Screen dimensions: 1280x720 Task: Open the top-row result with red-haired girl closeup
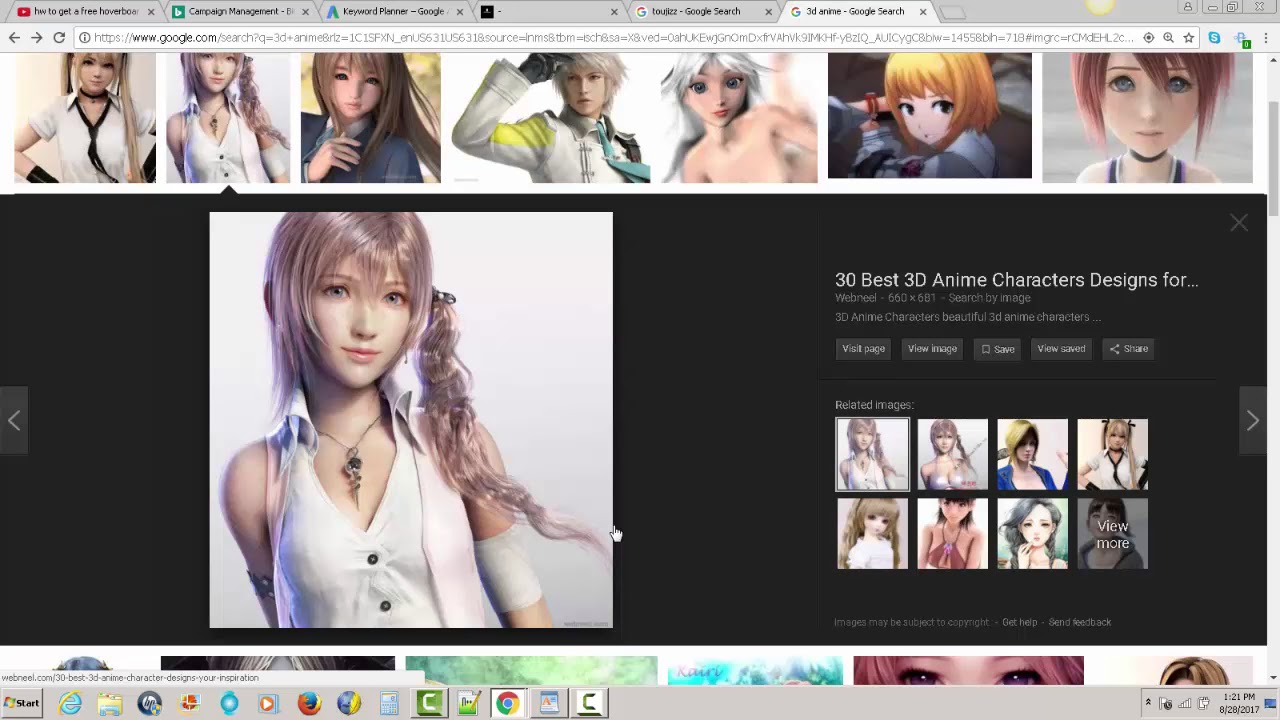tap(1147, 118)
